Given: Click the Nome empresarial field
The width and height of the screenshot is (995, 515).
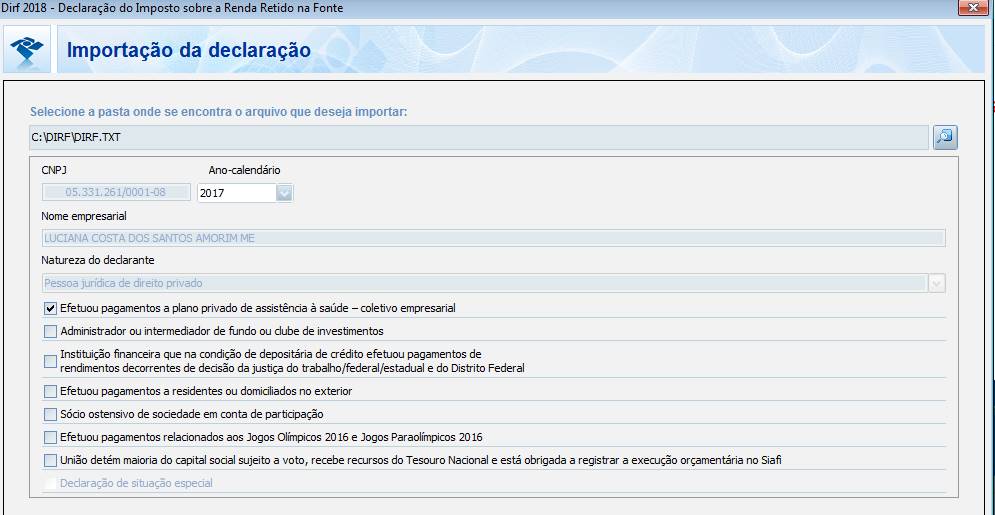Looking at the screenshot, I should 493,238.
